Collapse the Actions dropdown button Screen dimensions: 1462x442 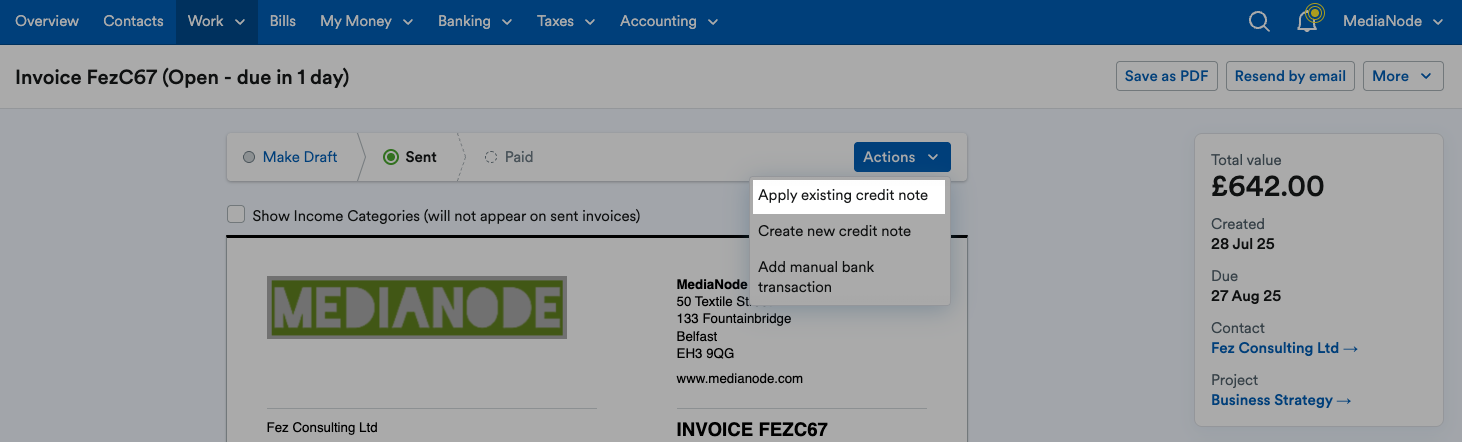pos(902,157)
